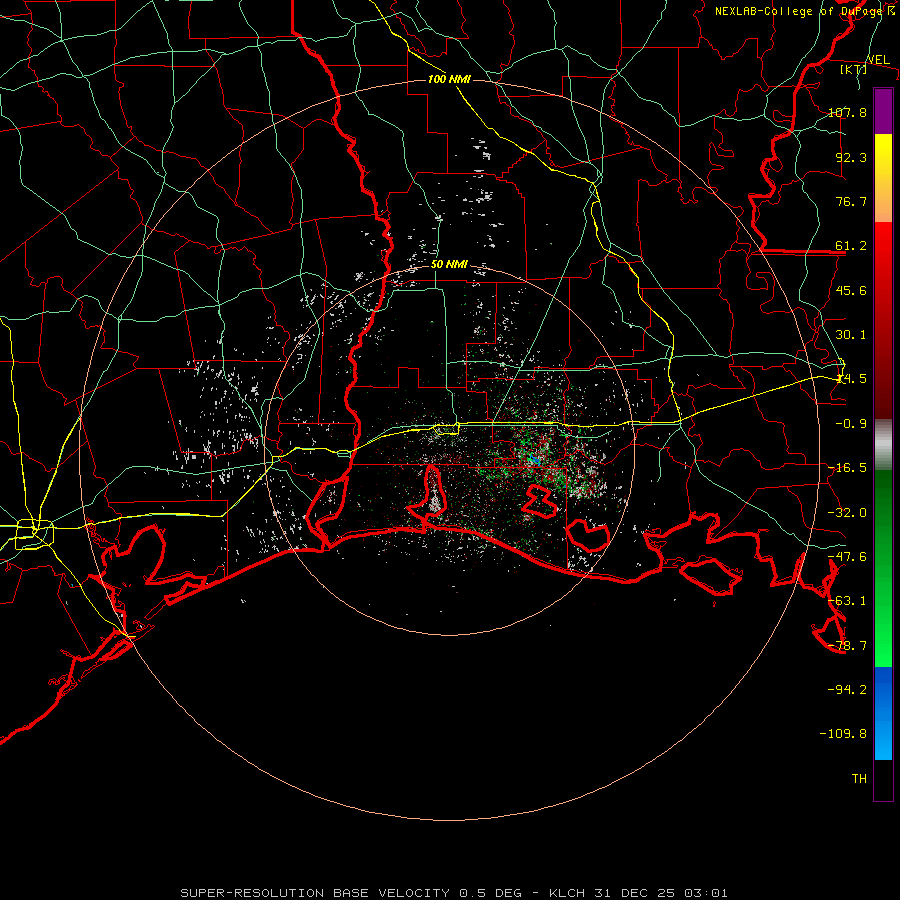This screenshot has width=900, height=900.
Task: Click the [KT] units label
Action: (854, 69)
